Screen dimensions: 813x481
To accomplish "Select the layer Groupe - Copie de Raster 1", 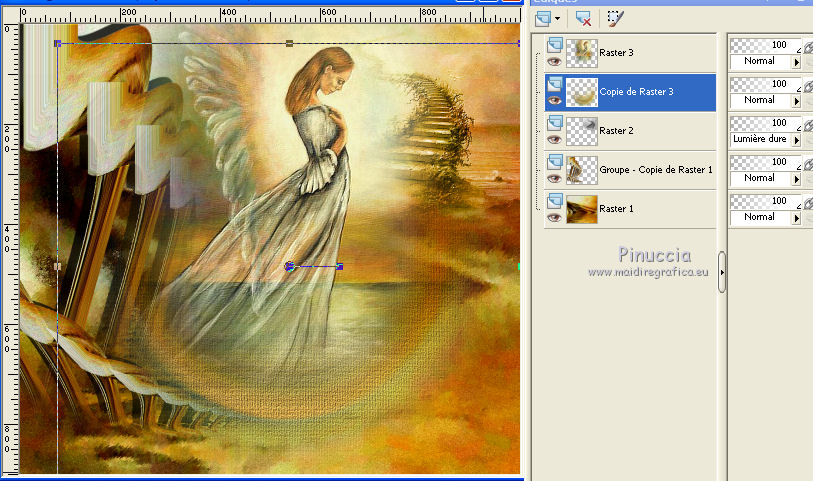I will click(x=656, y=169).
